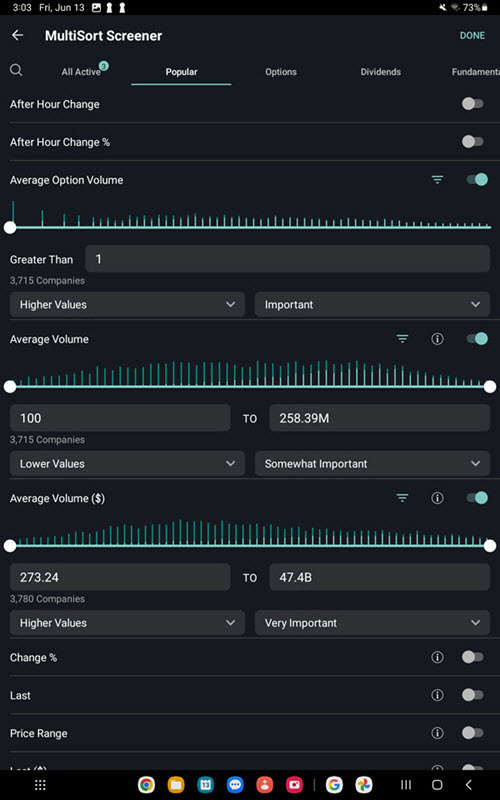This screenshot has height=800, width=500.
Task: Go back with the arrow icon
Action: pyautogui.click(x=17, y=35)
